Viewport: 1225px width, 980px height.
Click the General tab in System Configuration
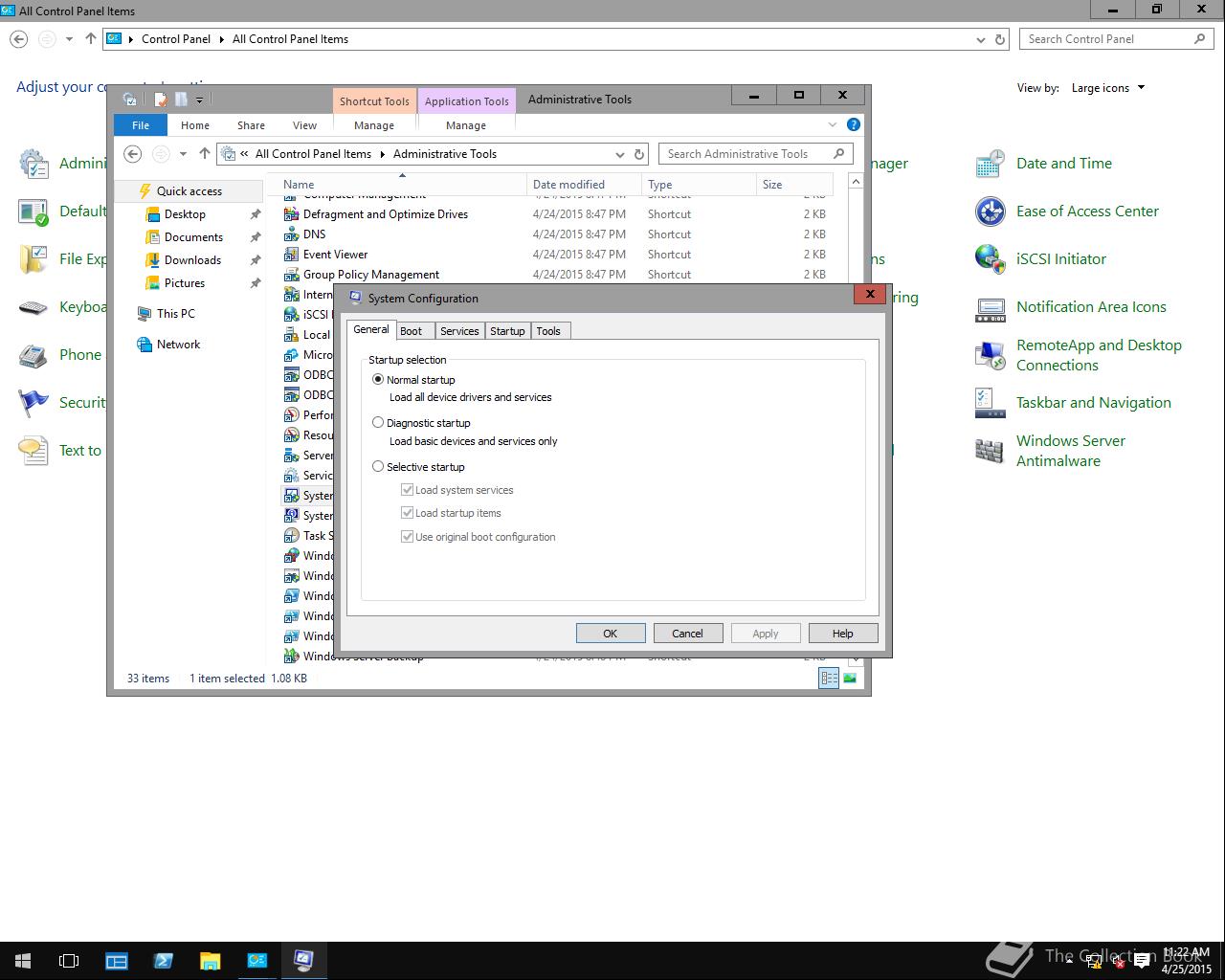pos(371,329)
